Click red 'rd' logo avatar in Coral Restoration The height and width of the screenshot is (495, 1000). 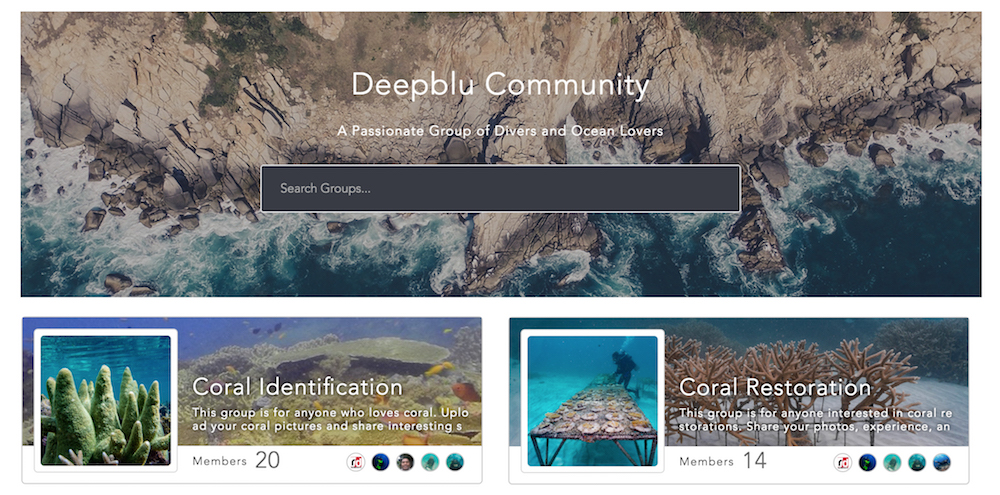point(842,462)
